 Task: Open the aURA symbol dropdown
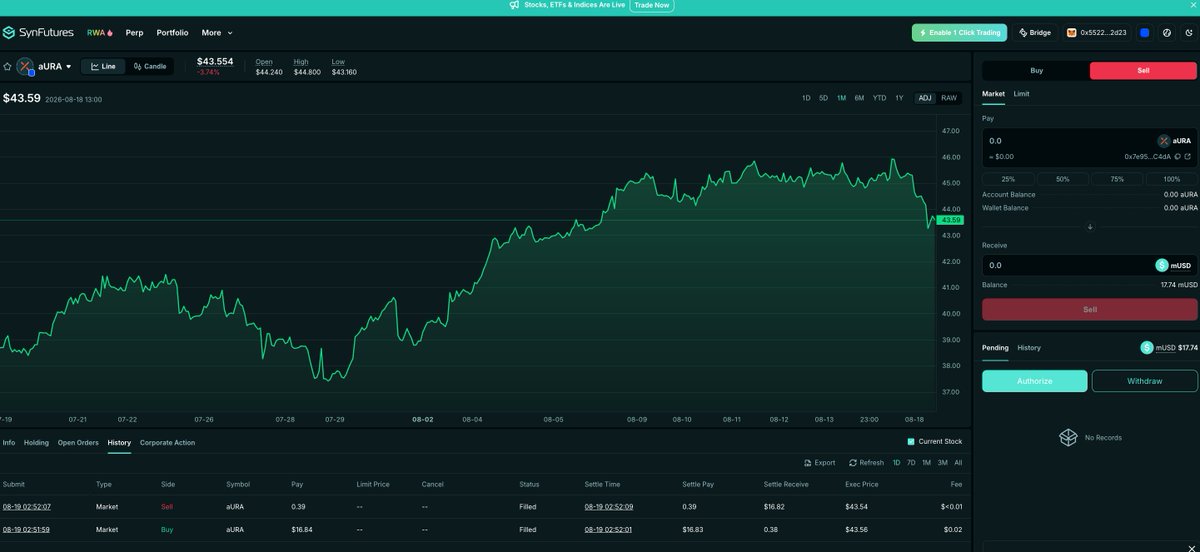(55, 66)
